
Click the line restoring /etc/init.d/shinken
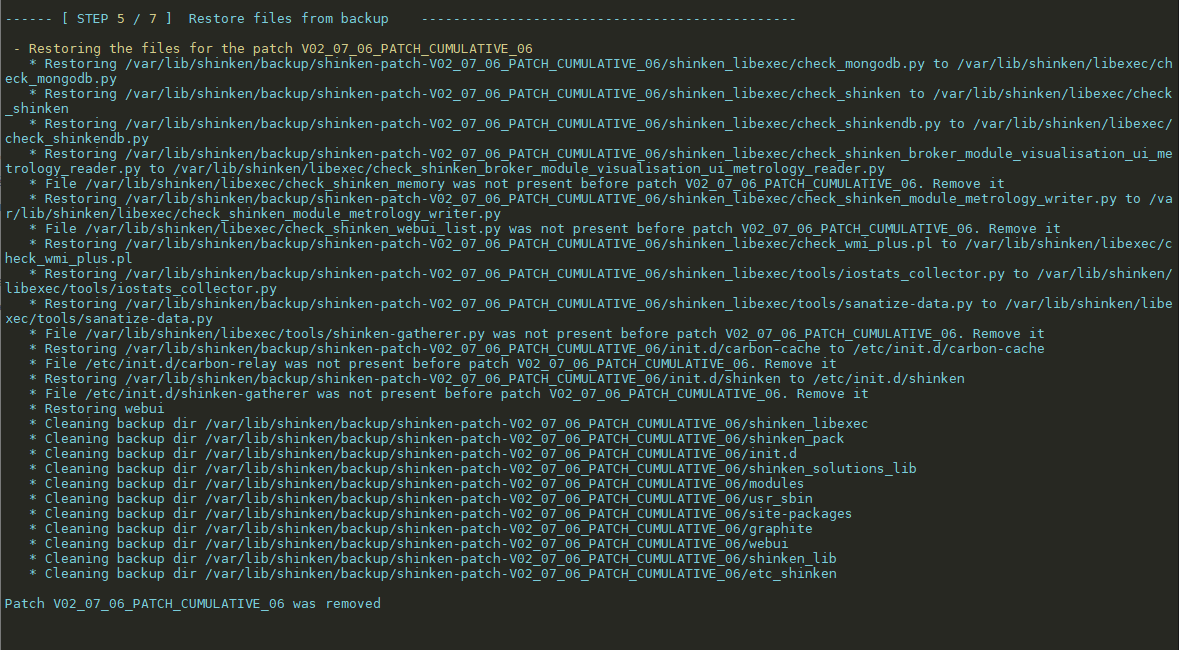coord(497,379)
